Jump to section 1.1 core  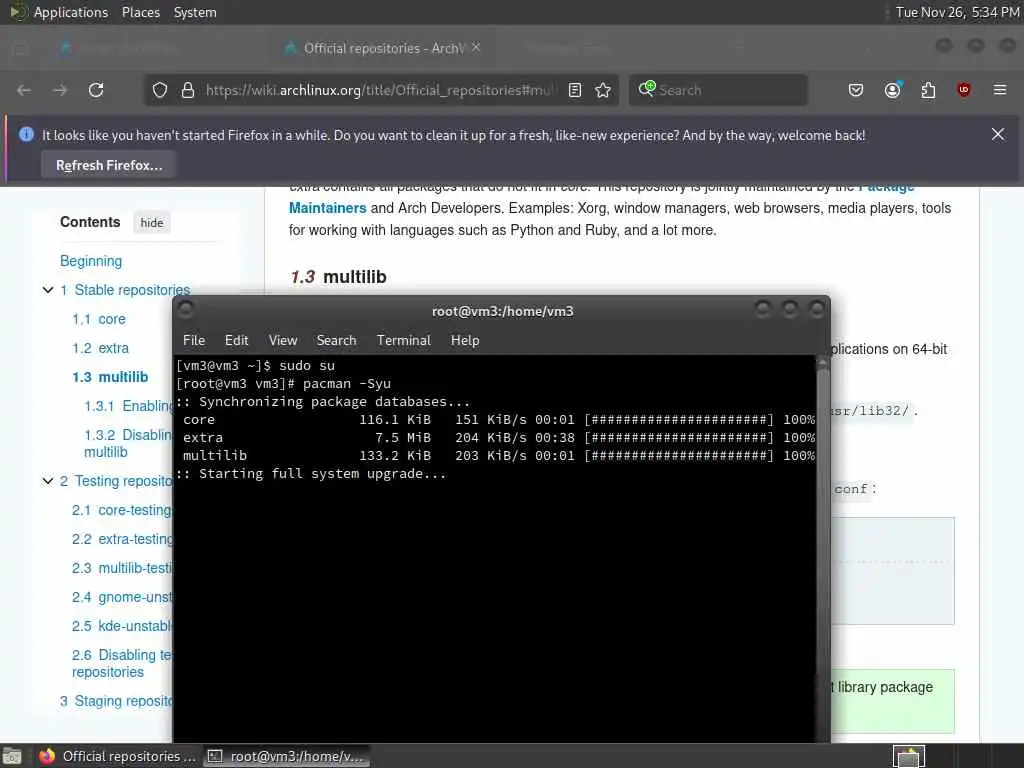(x=99, y=319)
